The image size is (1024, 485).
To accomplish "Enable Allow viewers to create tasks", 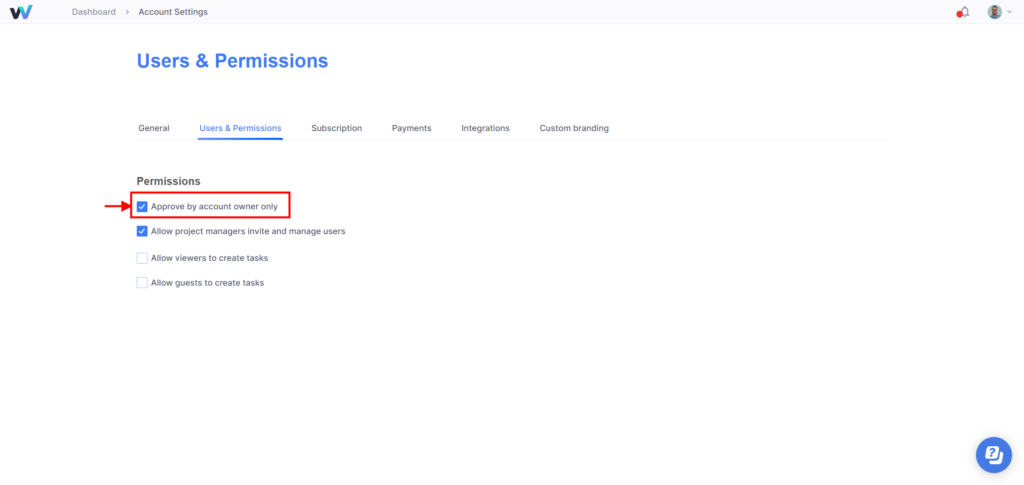I will coord(142,258).
